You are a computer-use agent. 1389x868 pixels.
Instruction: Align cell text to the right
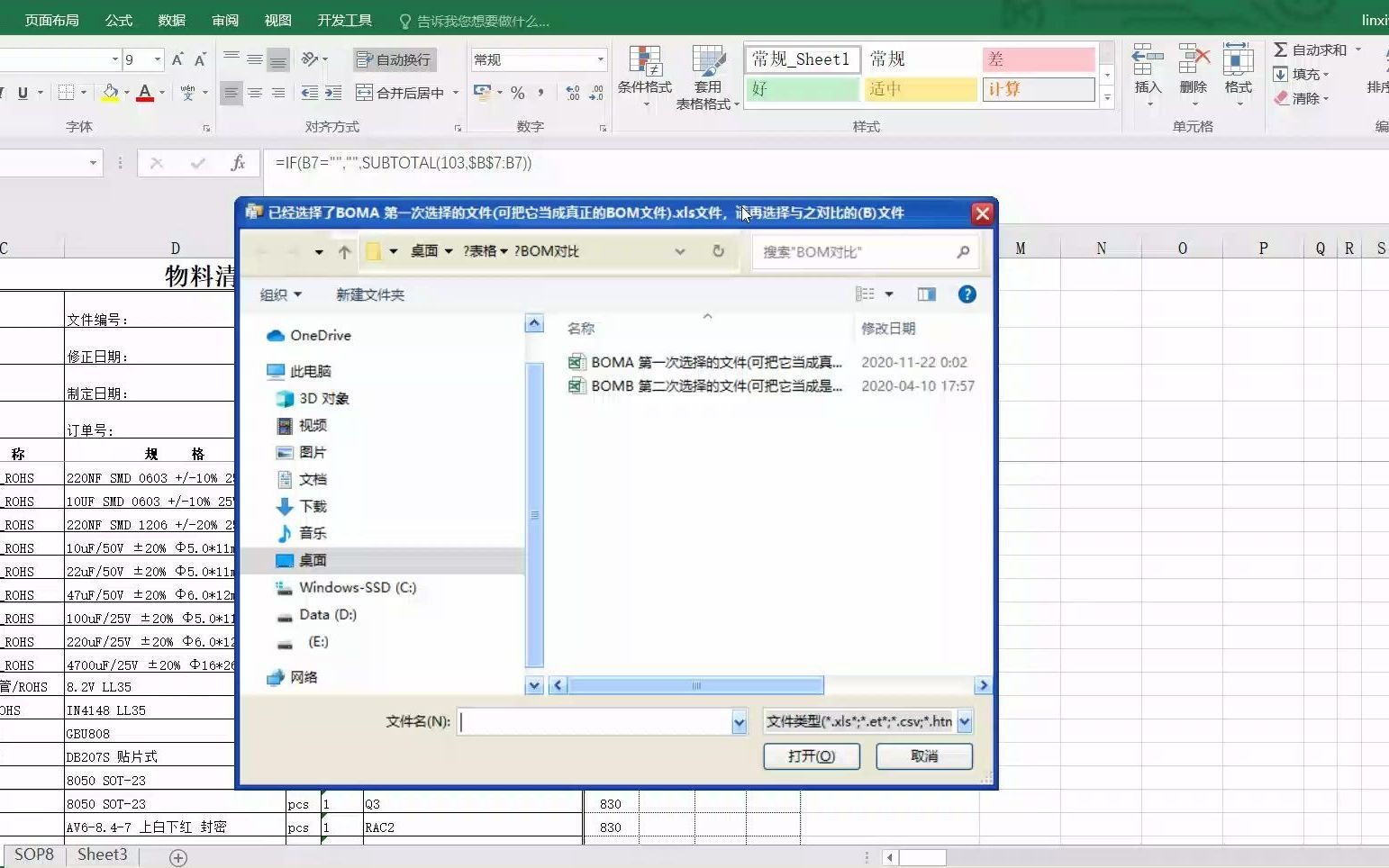278,93
